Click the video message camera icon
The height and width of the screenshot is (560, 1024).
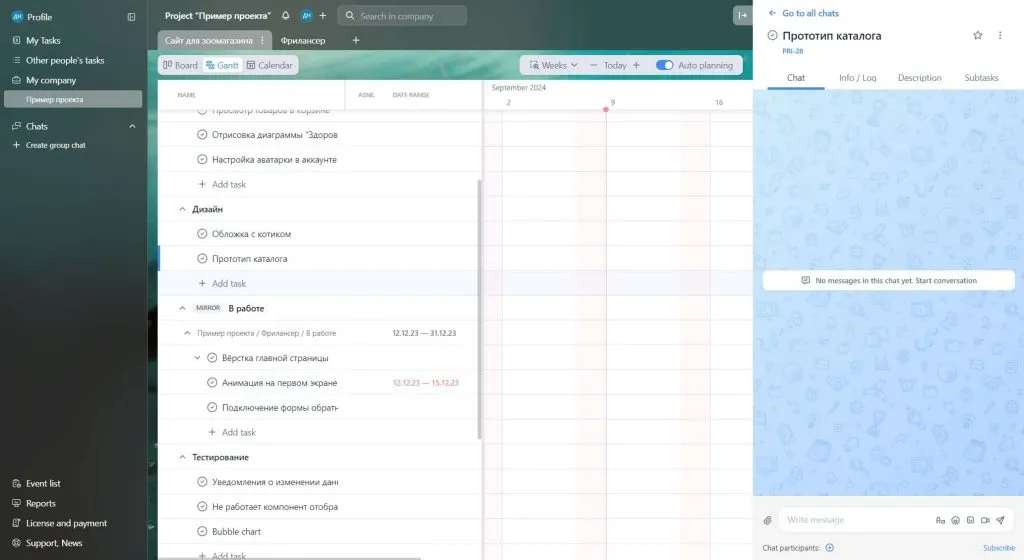click(x=985, y=520)
